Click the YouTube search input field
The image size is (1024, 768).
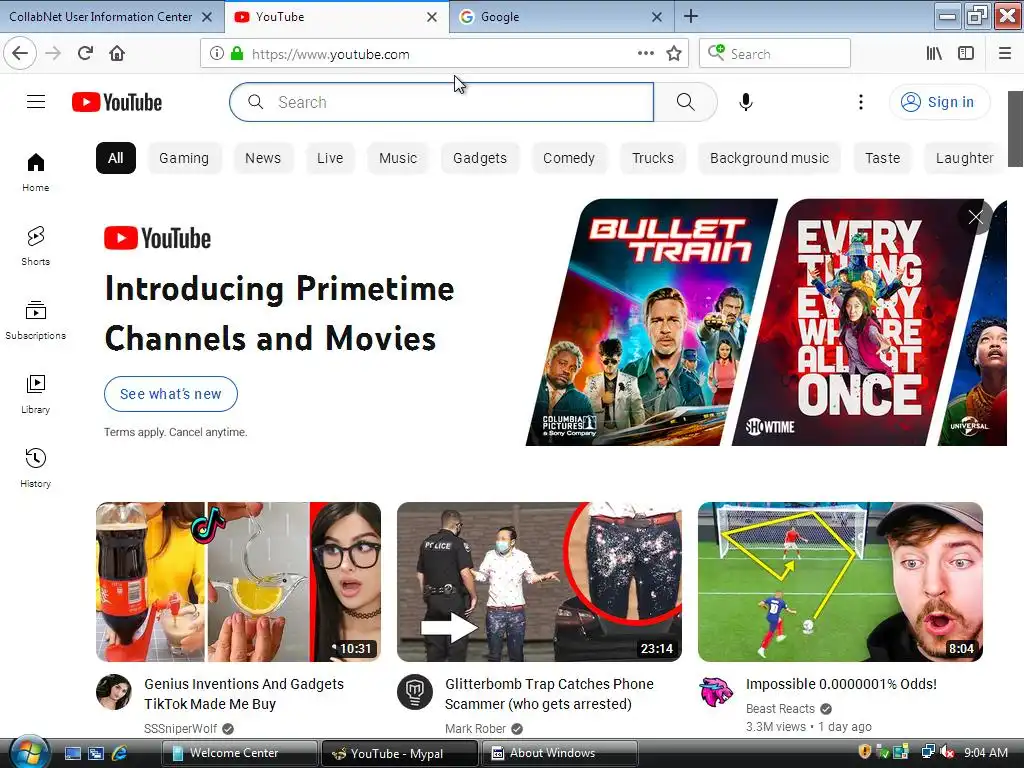[x=441, y=102]
